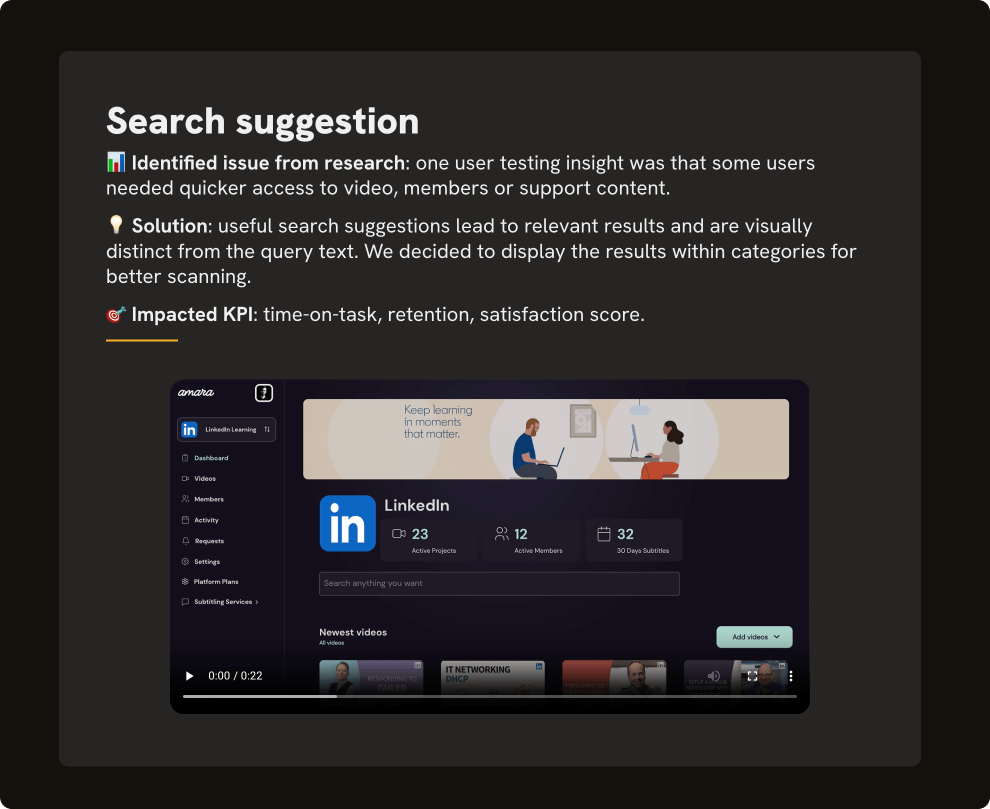
Task: Click the Dashboard clipboard icon
Action: pyautogui.click(x=185, y=458)
